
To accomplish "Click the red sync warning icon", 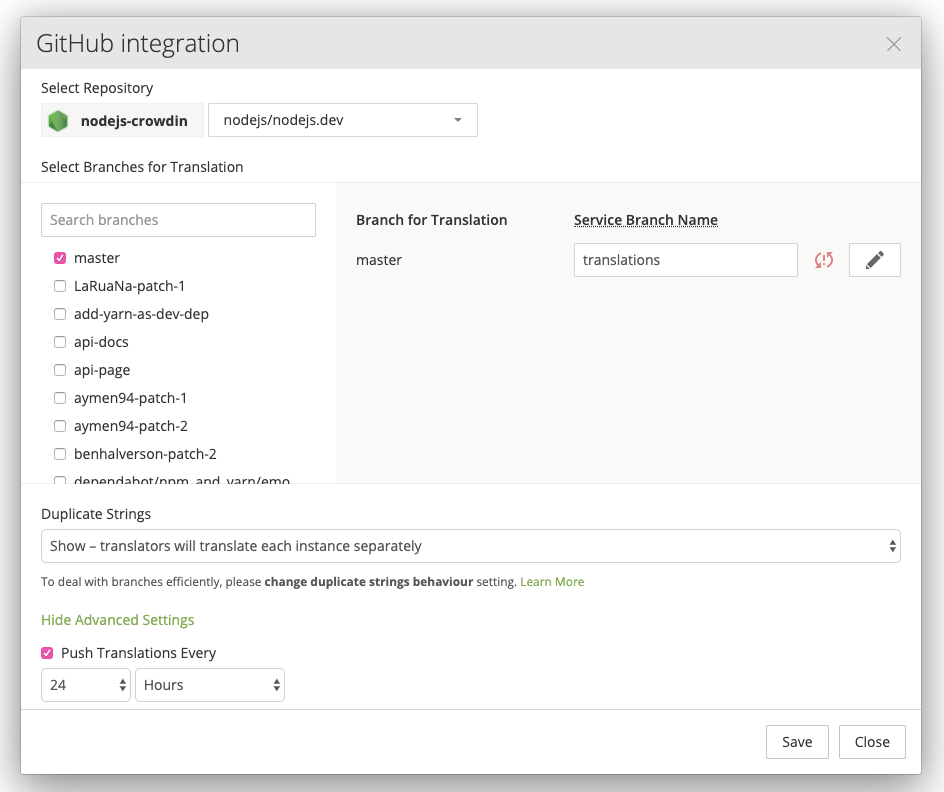I will (824, 260).
